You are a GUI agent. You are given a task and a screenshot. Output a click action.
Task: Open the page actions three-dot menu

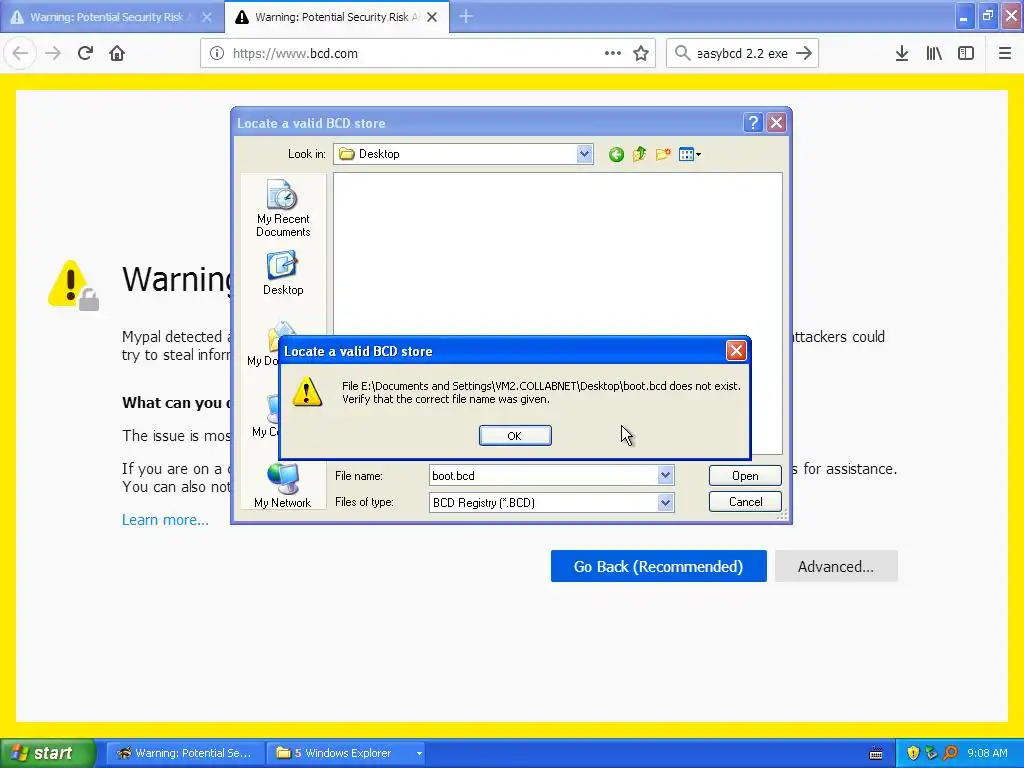(613, 54)
